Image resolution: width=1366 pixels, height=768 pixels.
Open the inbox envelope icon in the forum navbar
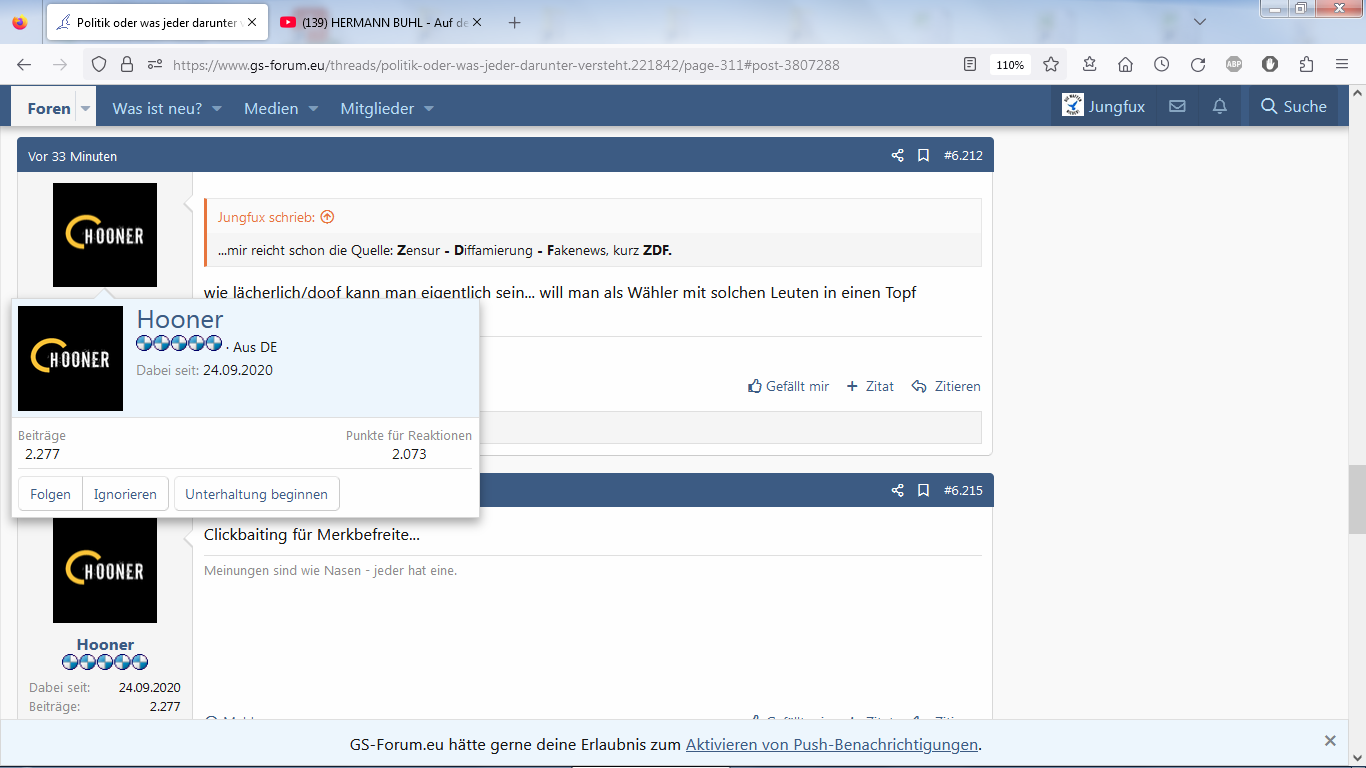click(1177, 107)
